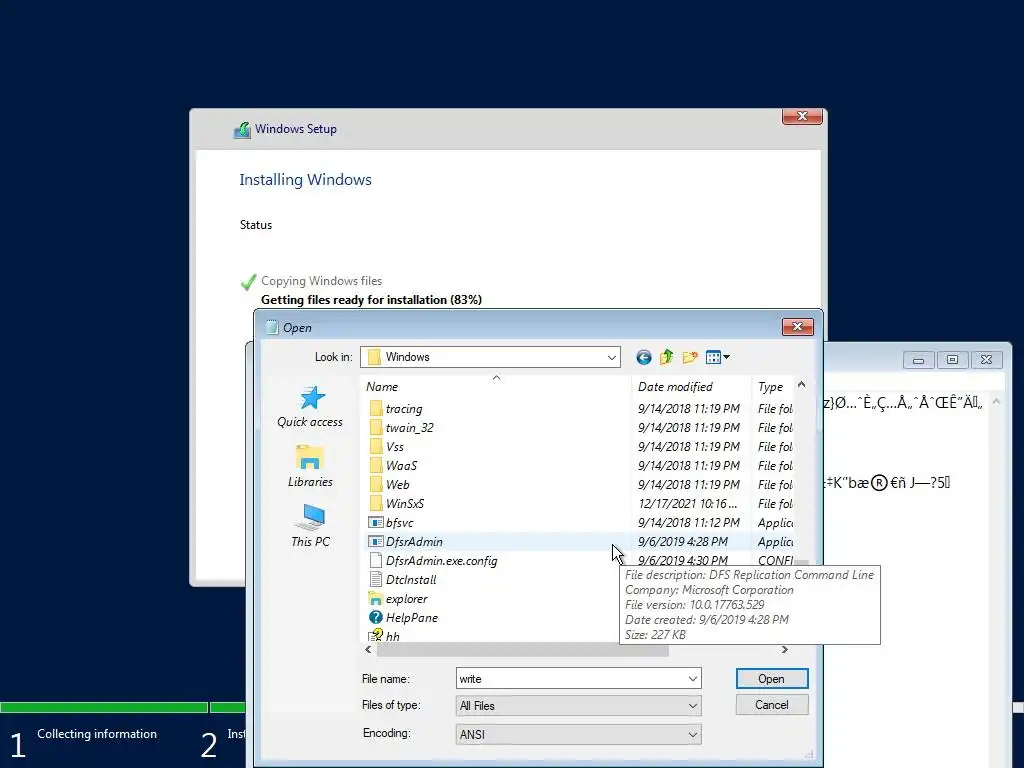1024x768 pixels.
Task: Select the Web folder icon
Action: point(376,485)
